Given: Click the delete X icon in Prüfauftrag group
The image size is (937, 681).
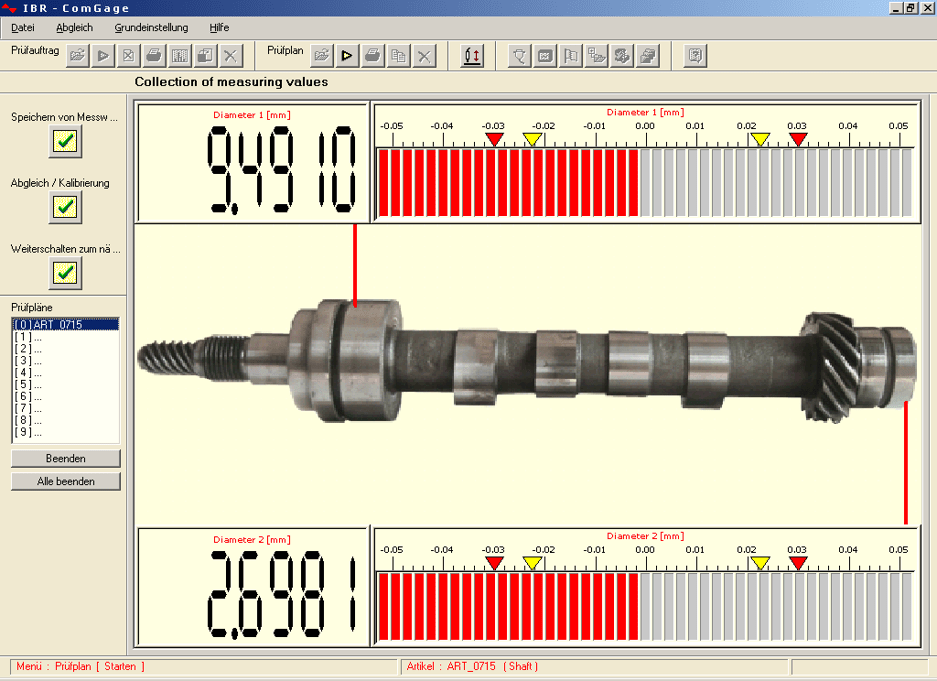Looking at the screenshot, I should [231, 56].
